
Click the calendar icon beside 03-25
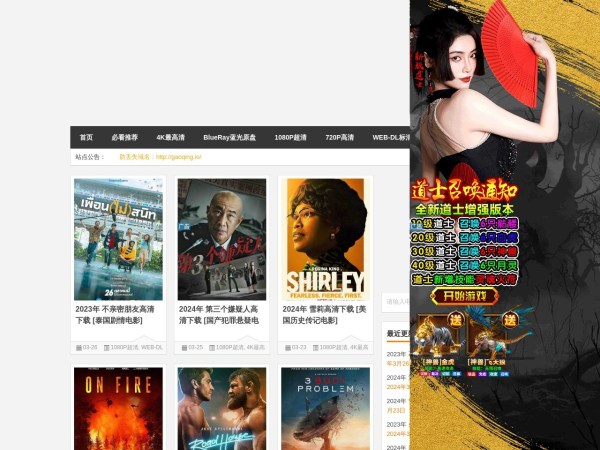coord(184,348)
